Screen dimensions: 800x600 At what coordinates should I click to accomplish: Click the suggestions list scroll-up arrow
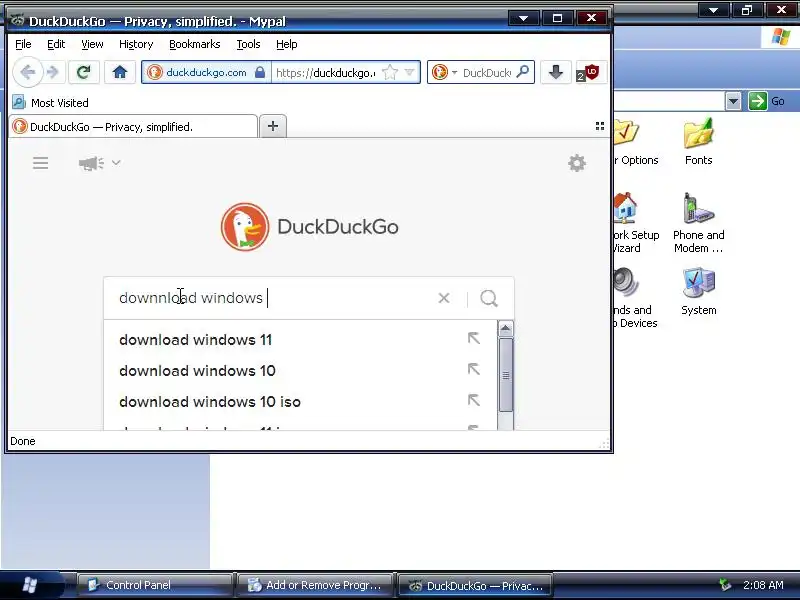tap(505, 329)
